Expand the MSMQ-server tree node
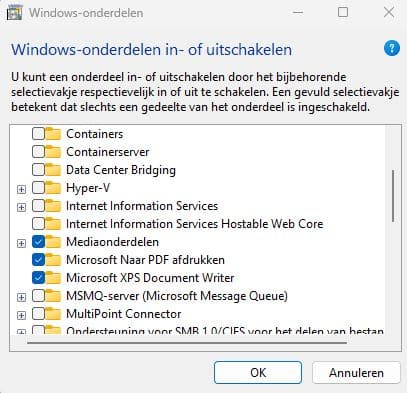Image resolution: width=407 pixels, height=393 pixels. [21, 297]
